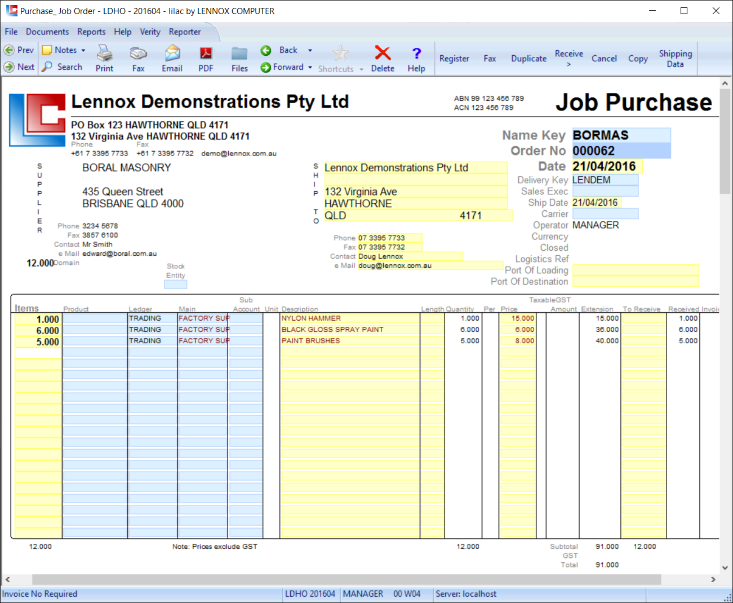Navigate Forward with green arrow
This screenshot has height=603, width=733.
282,67
